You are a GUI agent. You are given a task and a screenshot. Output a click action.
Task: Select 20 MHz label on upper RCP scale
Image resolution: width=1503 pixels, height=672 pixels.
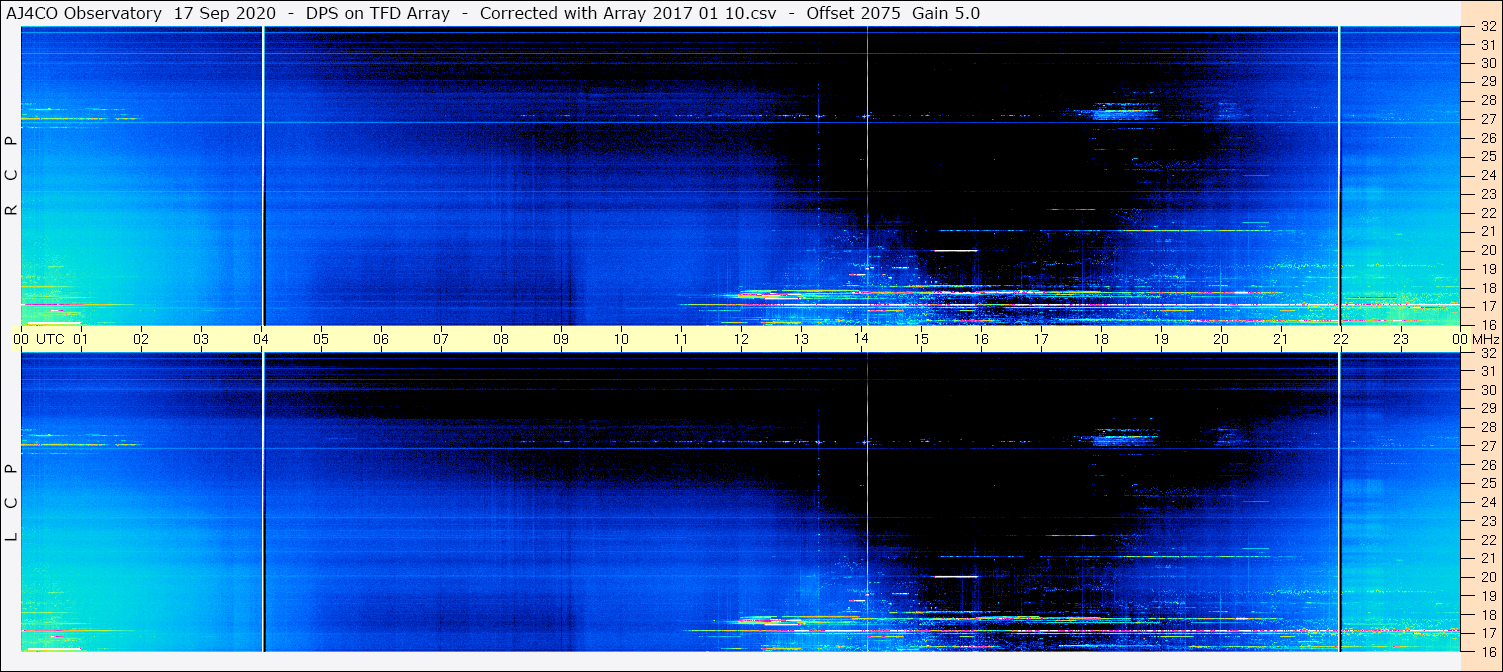[x=1486, y=250]
